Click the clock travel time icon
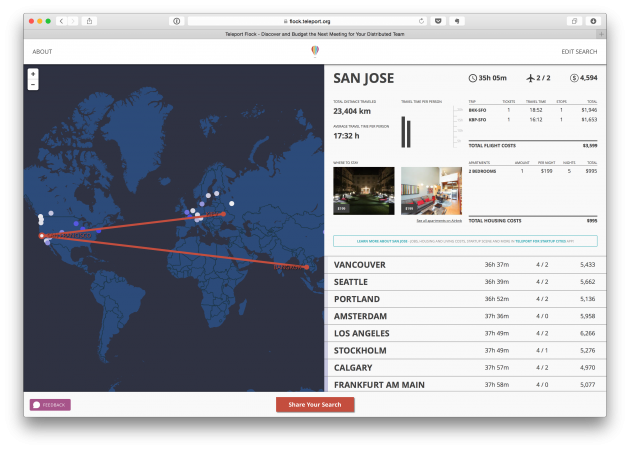Image resolution: width=630 pixels, height=450 pixels. point(473,78)
